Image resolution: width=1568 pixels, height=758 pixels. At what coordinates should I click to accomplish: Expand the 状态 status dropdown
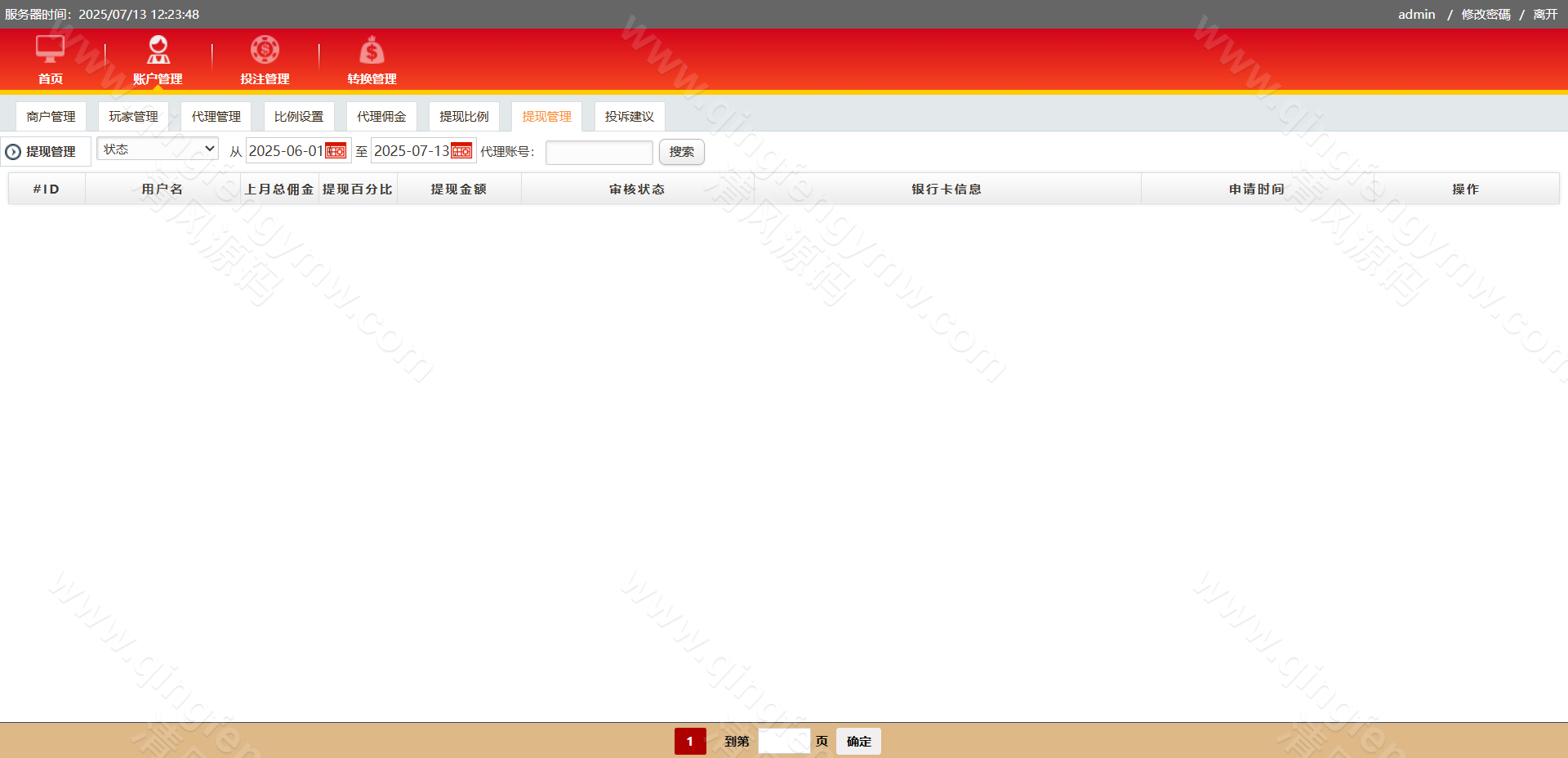[158, 149]
